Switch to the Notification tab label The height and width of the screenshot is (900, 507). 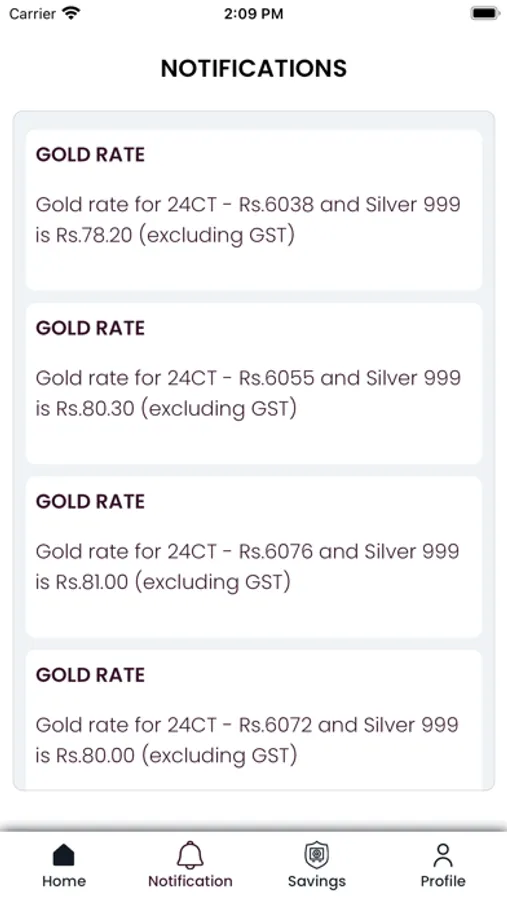click(x=190, y=881)
